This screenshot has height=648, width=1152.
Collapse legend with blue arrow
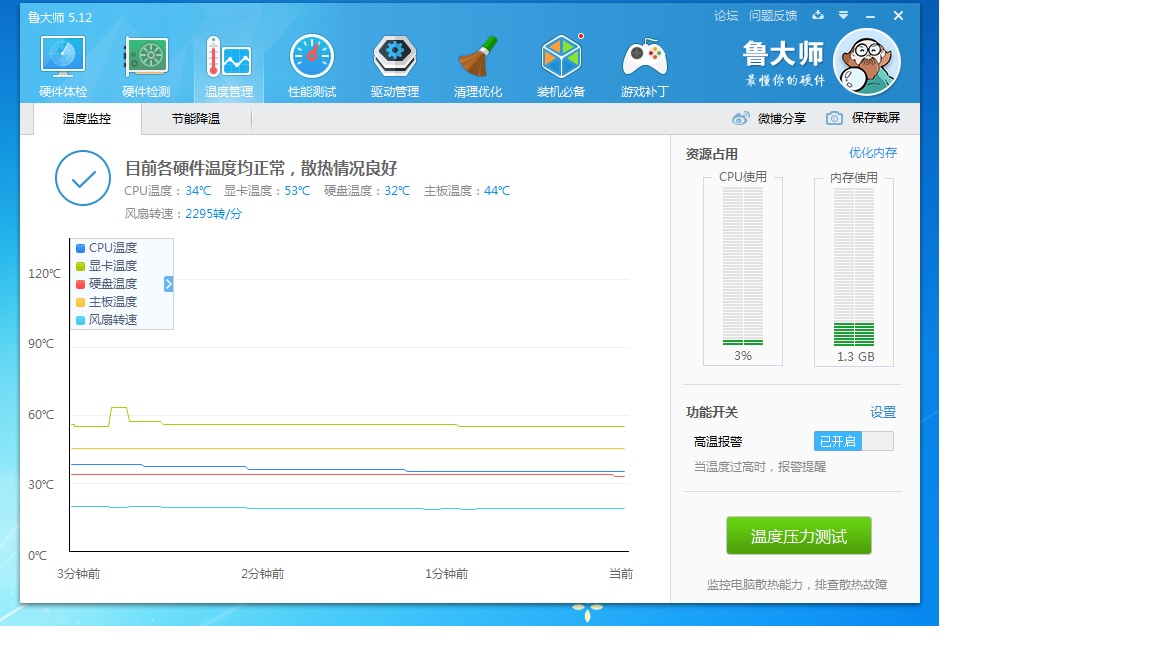click(x=168, y=284)
